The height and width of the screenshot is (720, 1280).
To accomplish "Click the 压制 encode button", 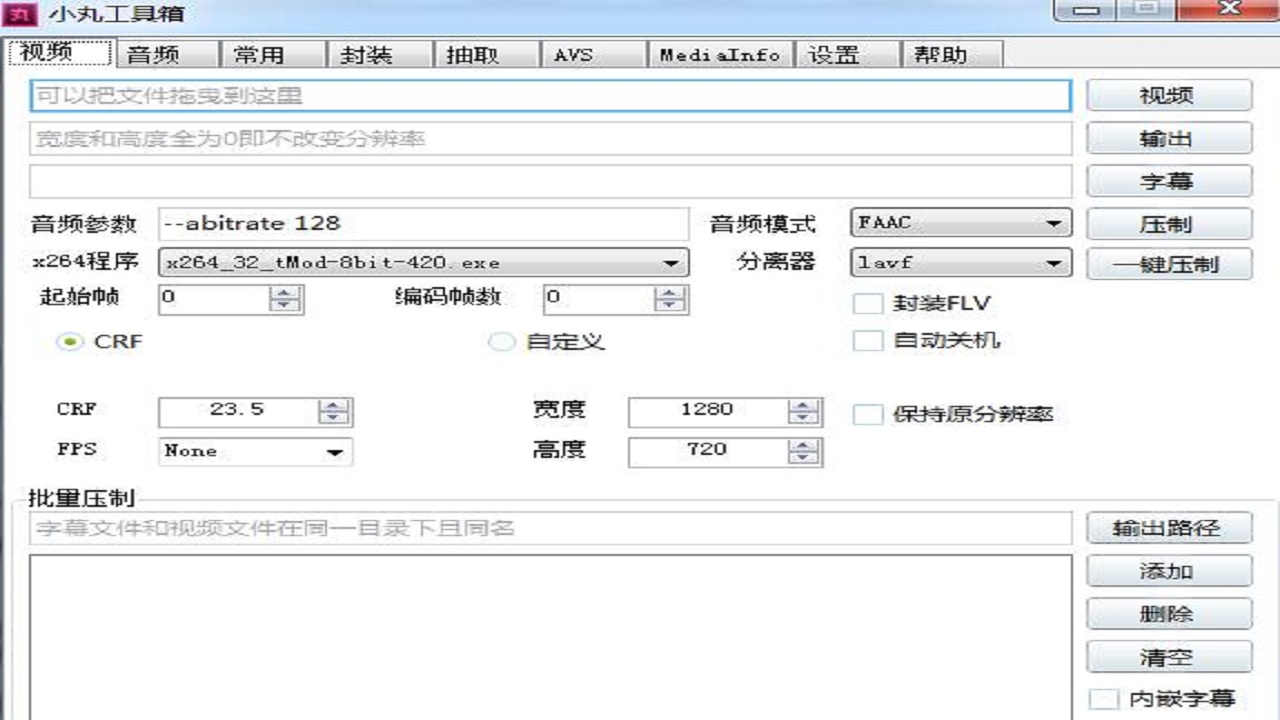I will [1168, 224].
